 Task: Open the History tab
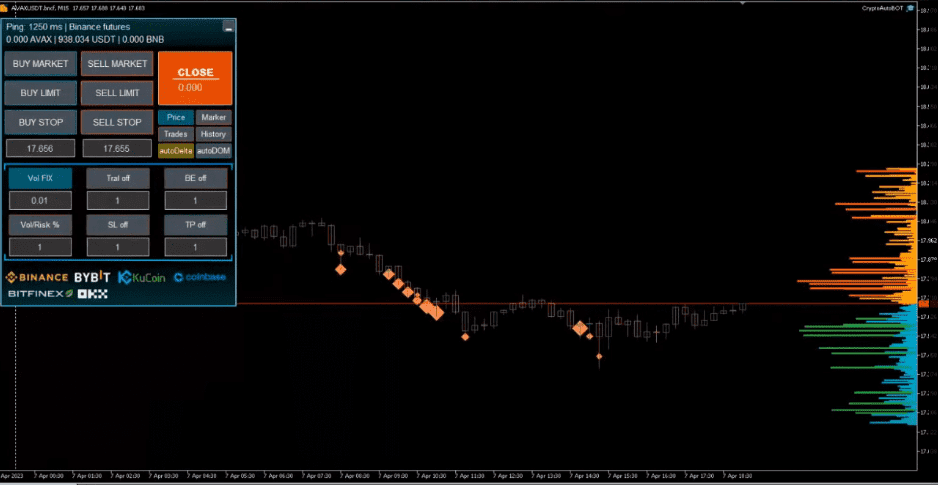coord(212,133)
